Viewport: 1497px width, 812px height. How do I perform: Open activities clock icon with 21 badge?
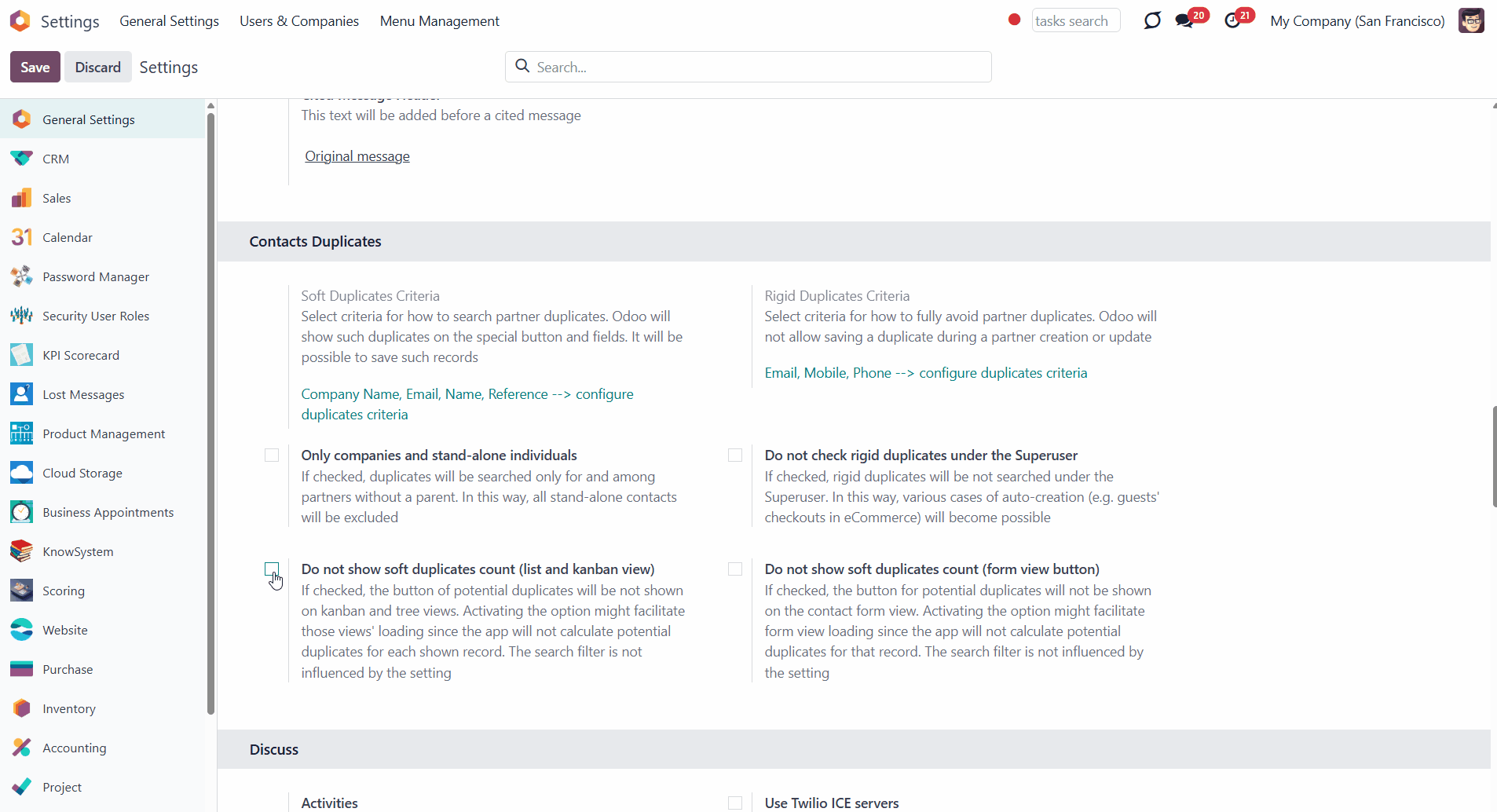pos(1232,20)
